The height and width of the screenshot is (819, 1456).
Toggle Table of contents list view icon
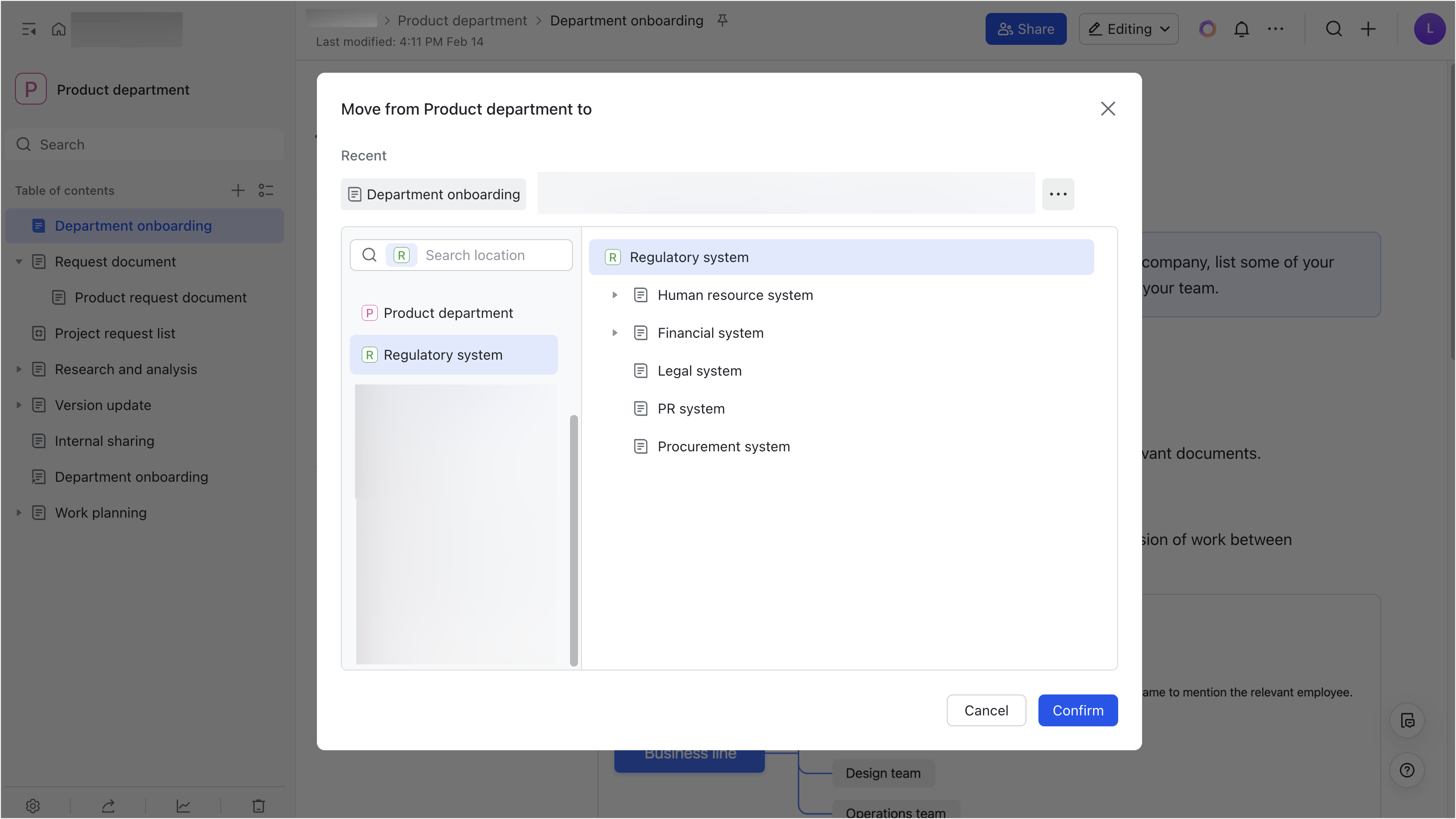point(266,190)
